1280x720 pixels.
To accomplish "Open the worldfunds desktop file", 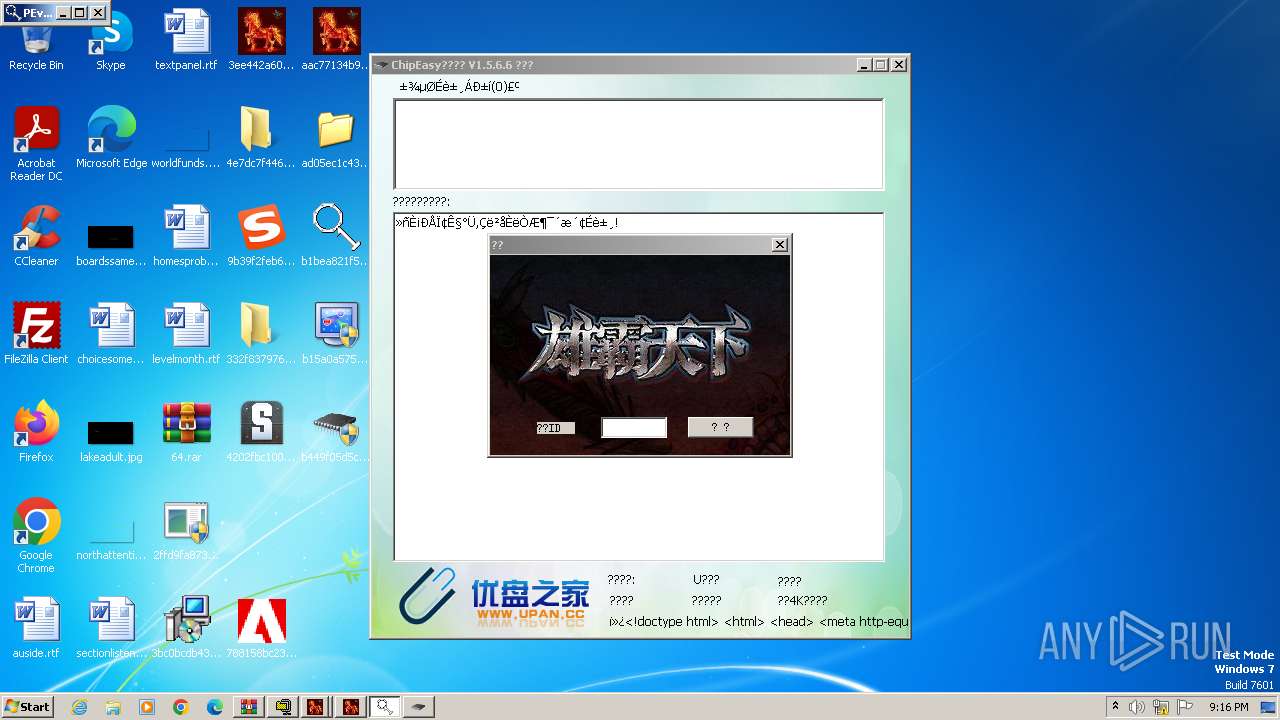I will [186, 146].
